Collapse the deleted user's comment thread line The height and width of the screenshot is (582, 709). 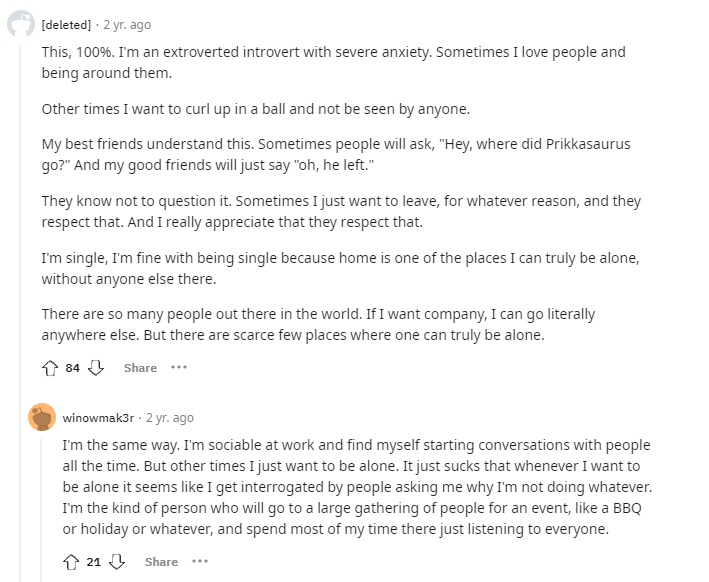(21, 300)
